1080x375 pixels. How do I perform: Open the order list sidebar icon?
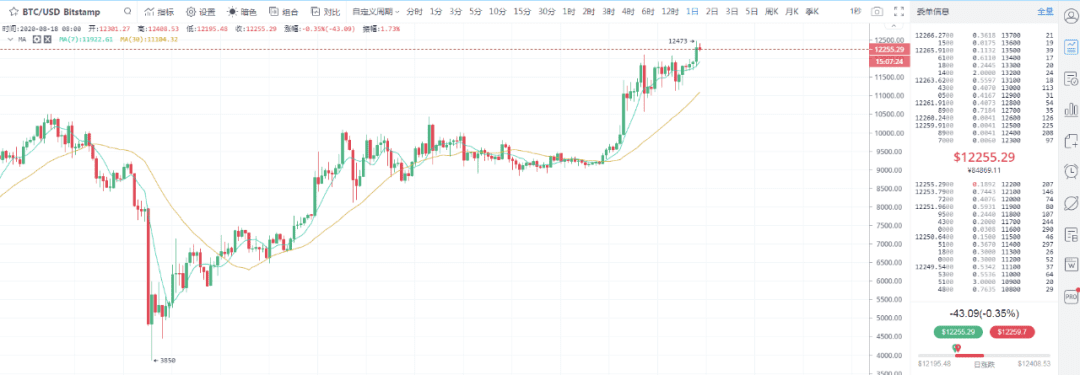tap(1071, 78)
